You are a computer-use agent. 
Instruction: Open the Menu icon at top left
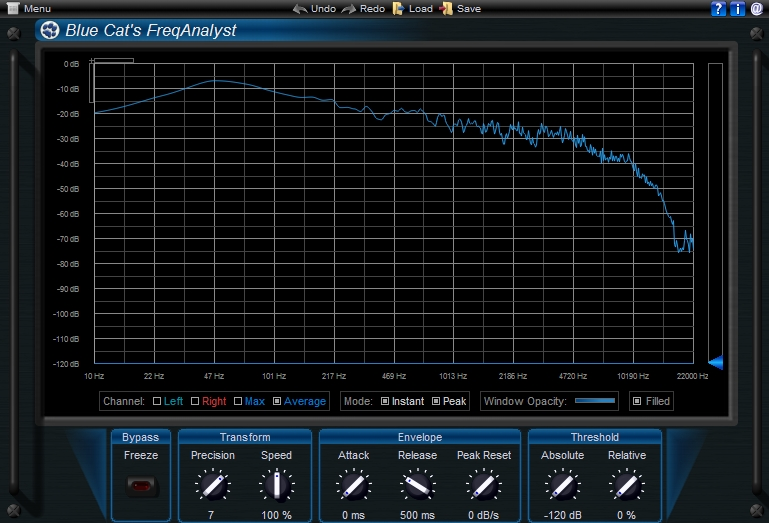13,8
